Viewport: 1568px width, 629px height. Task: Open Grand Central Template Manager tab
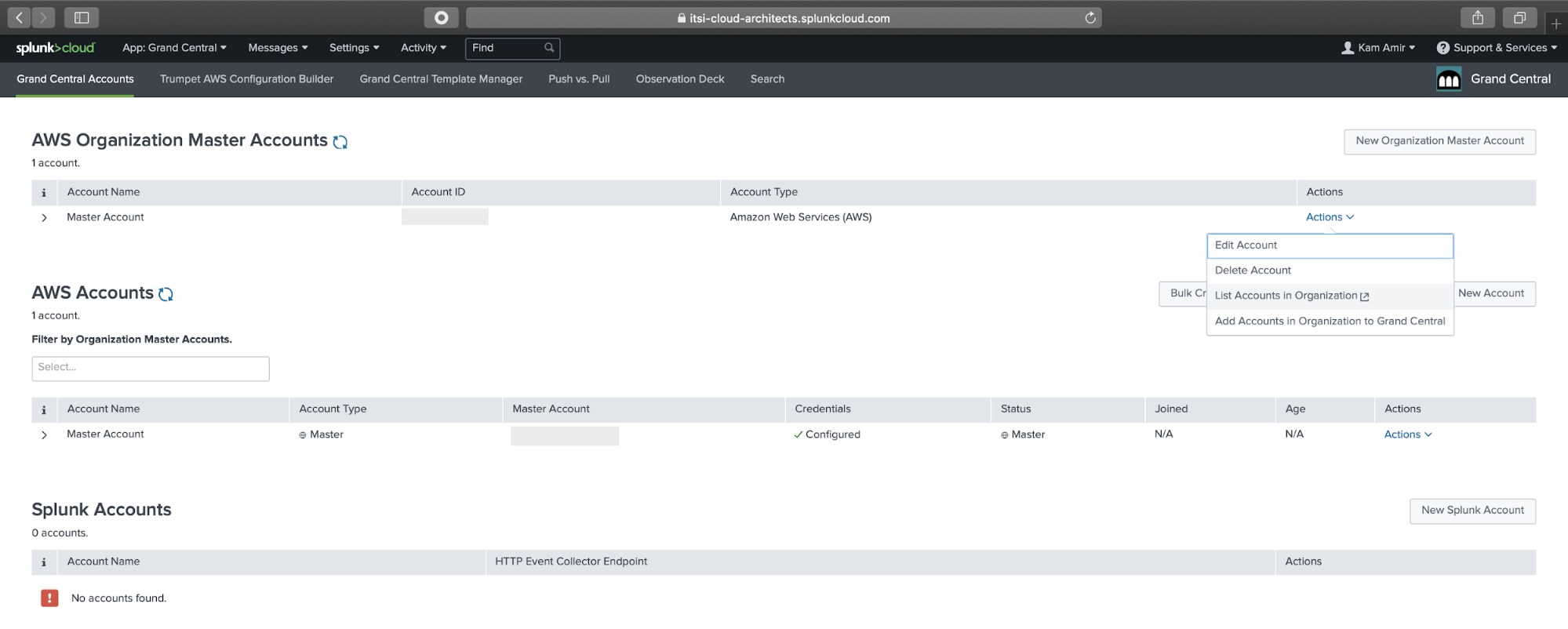click(x=441, y=79)
